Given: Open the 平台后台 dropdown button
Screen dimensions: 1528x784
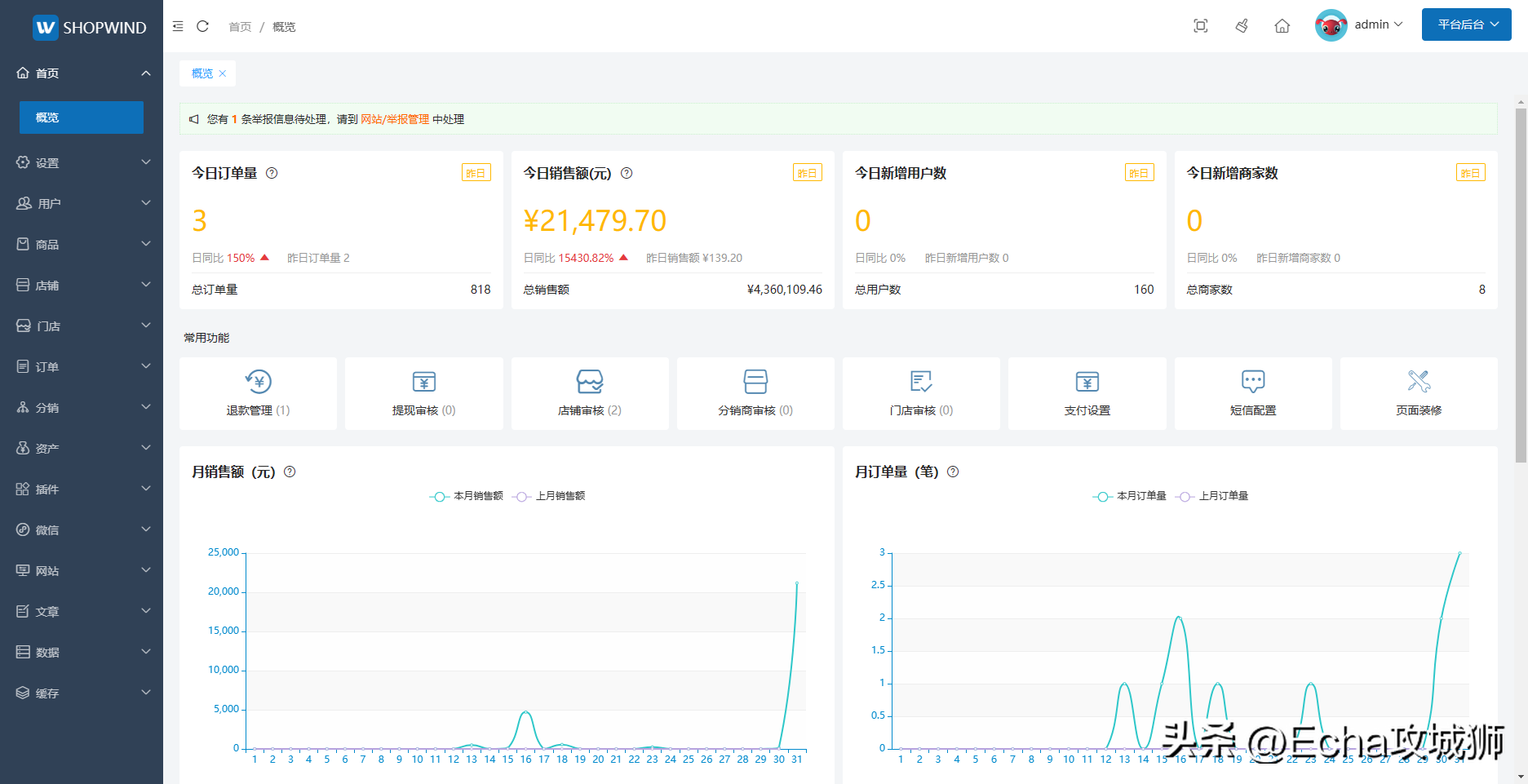Looking at the screenshot, I should [1467, 24].
